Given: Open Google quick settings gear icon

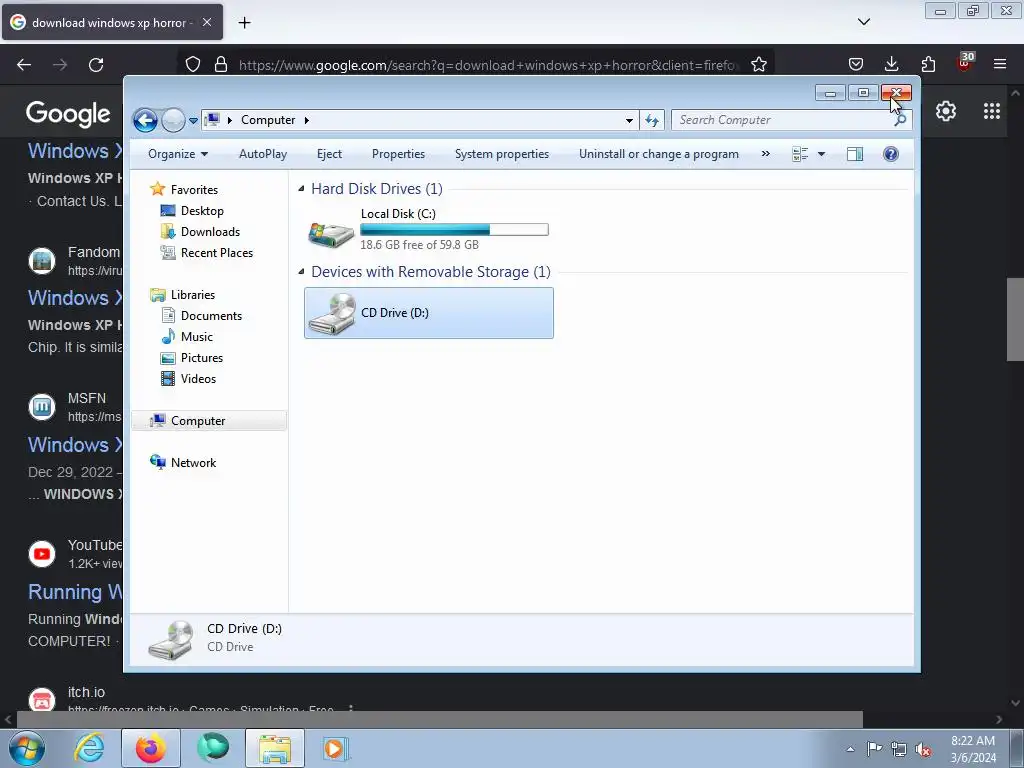Looking at the screenshot, I should pyautogui.click(x=946, y=112).
